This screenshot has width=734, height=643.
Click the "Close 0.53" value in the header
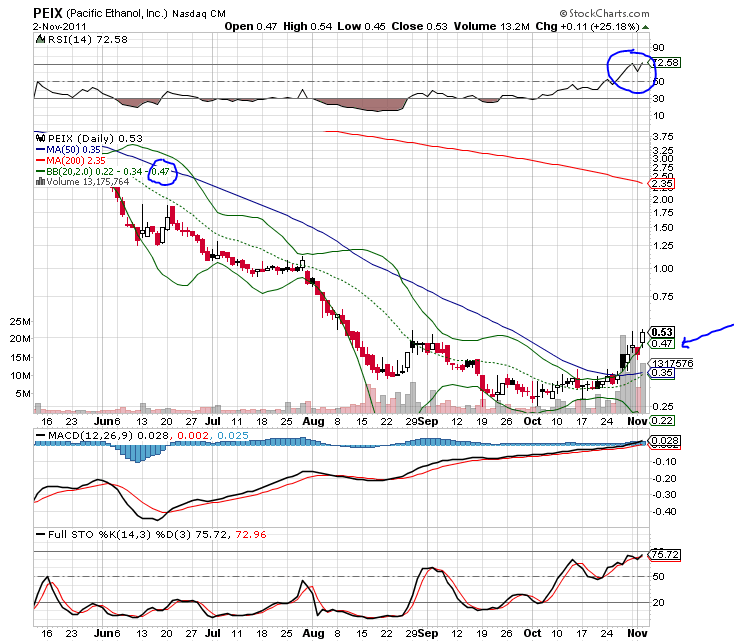click(419, 26)
